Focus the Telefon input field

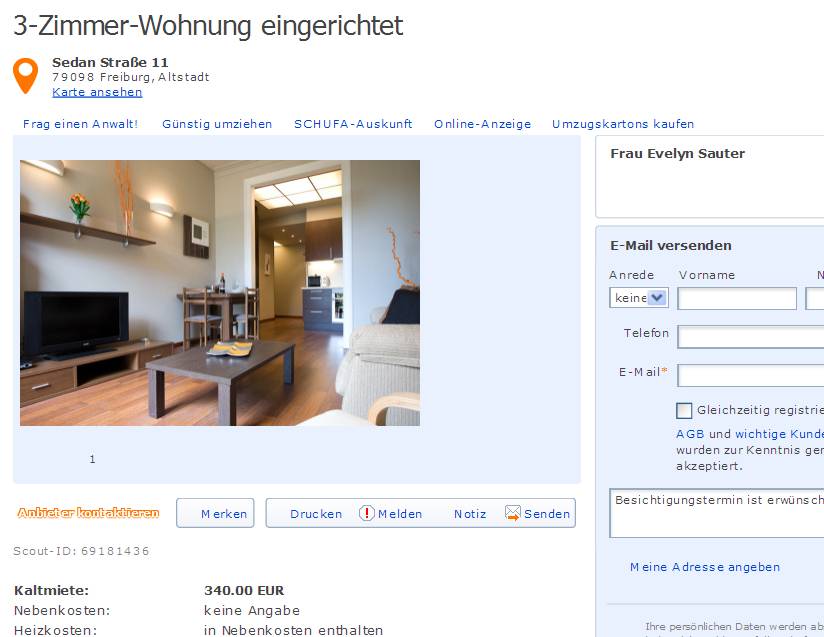751,337
